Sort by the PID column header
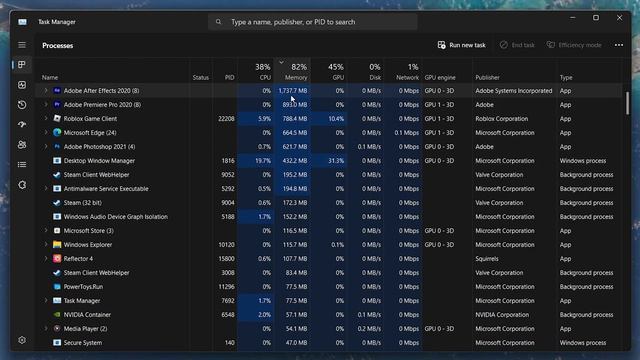This screenshot has height=360, width=640. 229,78
